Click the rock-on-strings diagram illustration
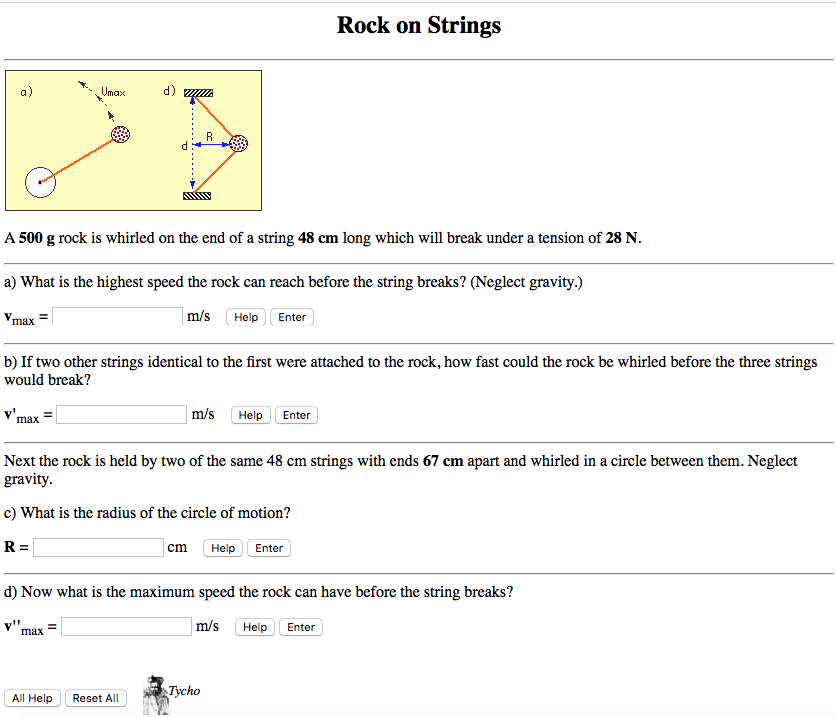This screenshot has width=836, height=718. click(133, 140)
